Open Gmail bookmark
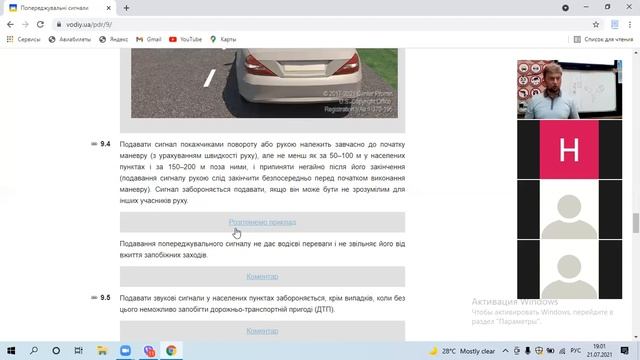This screenshot has height=360, width=640. (149, 39)
